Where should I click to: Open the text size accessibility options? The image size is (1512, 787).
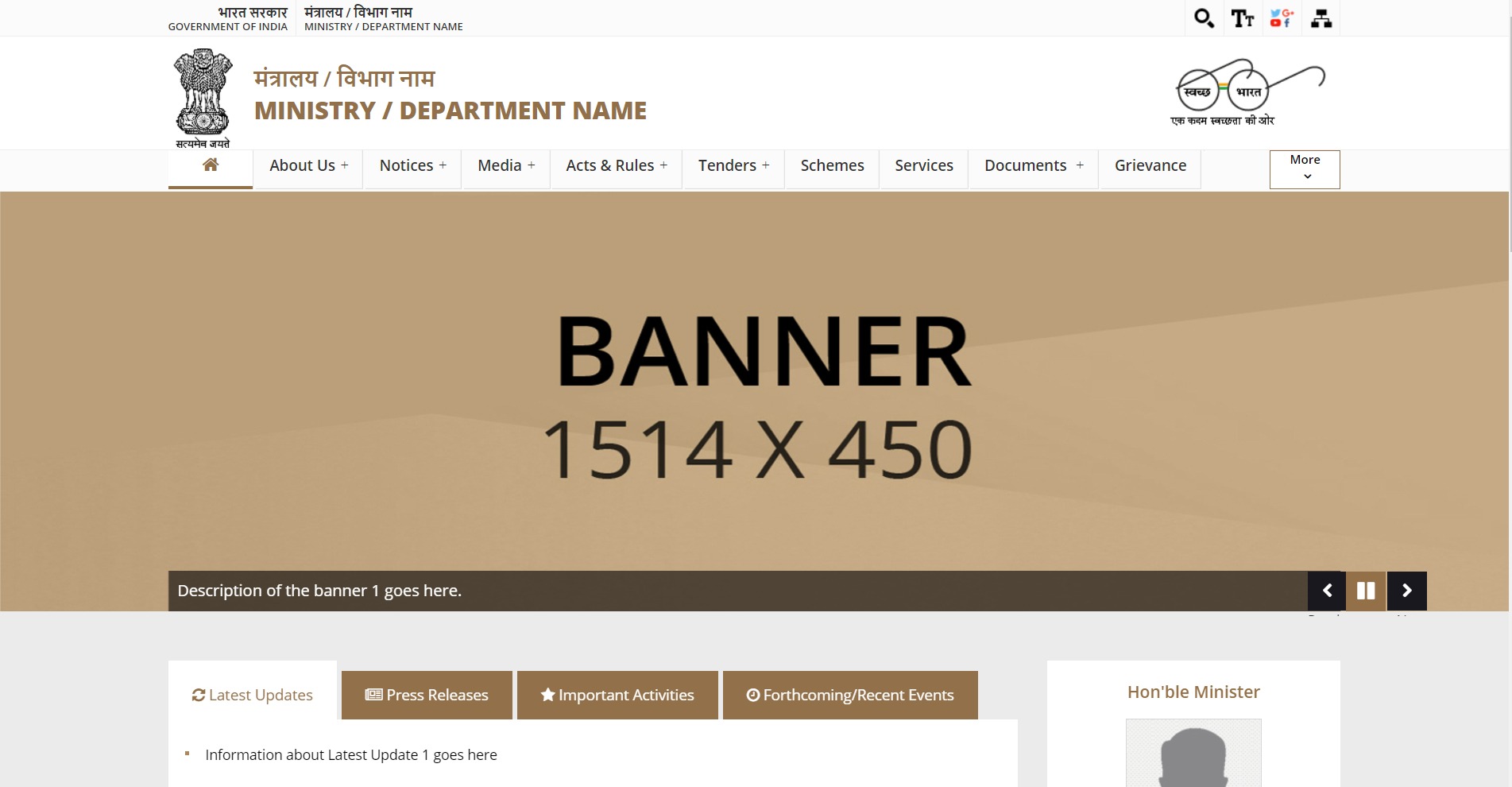(x=1243, y=18)
